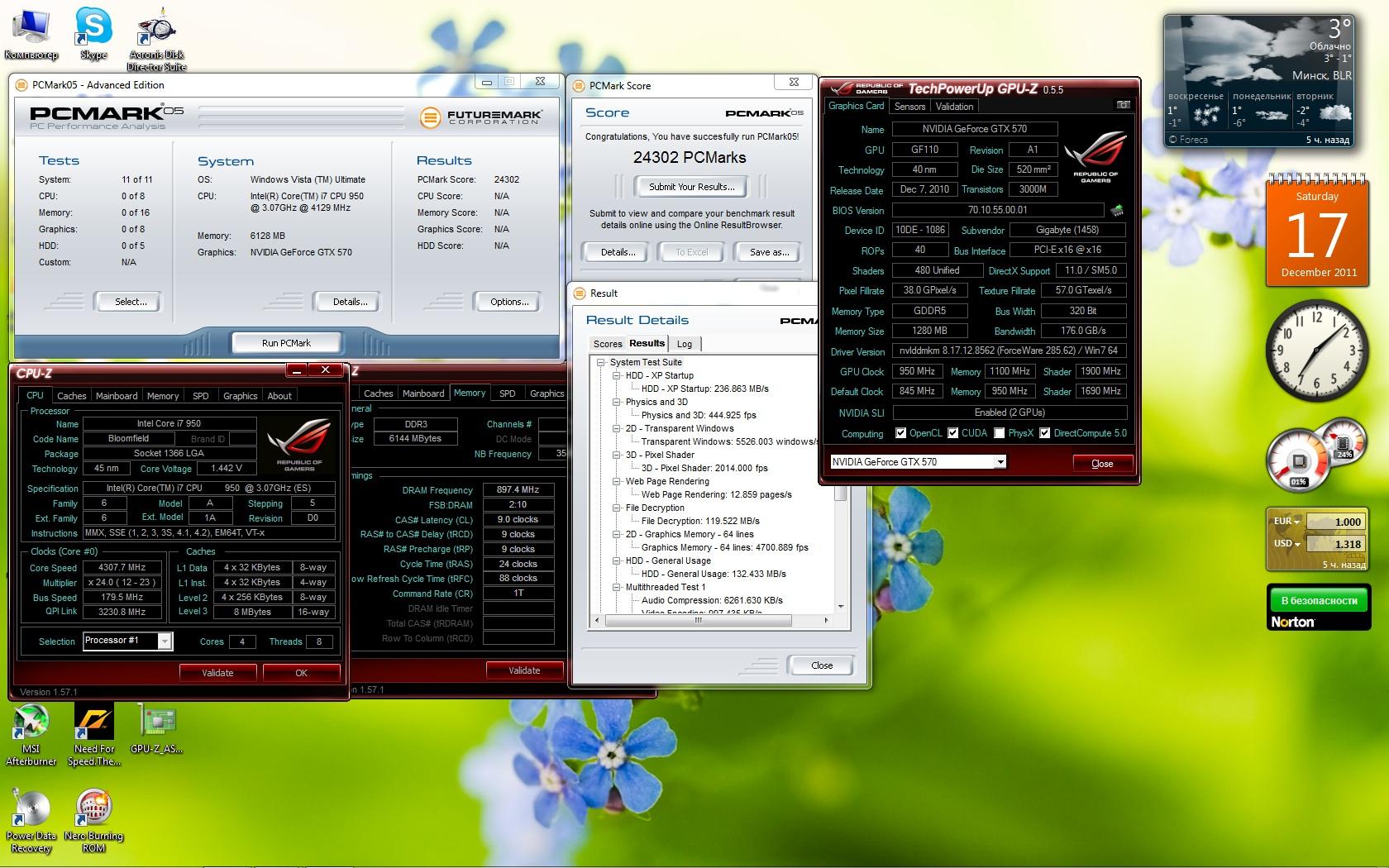
Task: Switch to the Log tab in Result window
Action: [685, 344]
